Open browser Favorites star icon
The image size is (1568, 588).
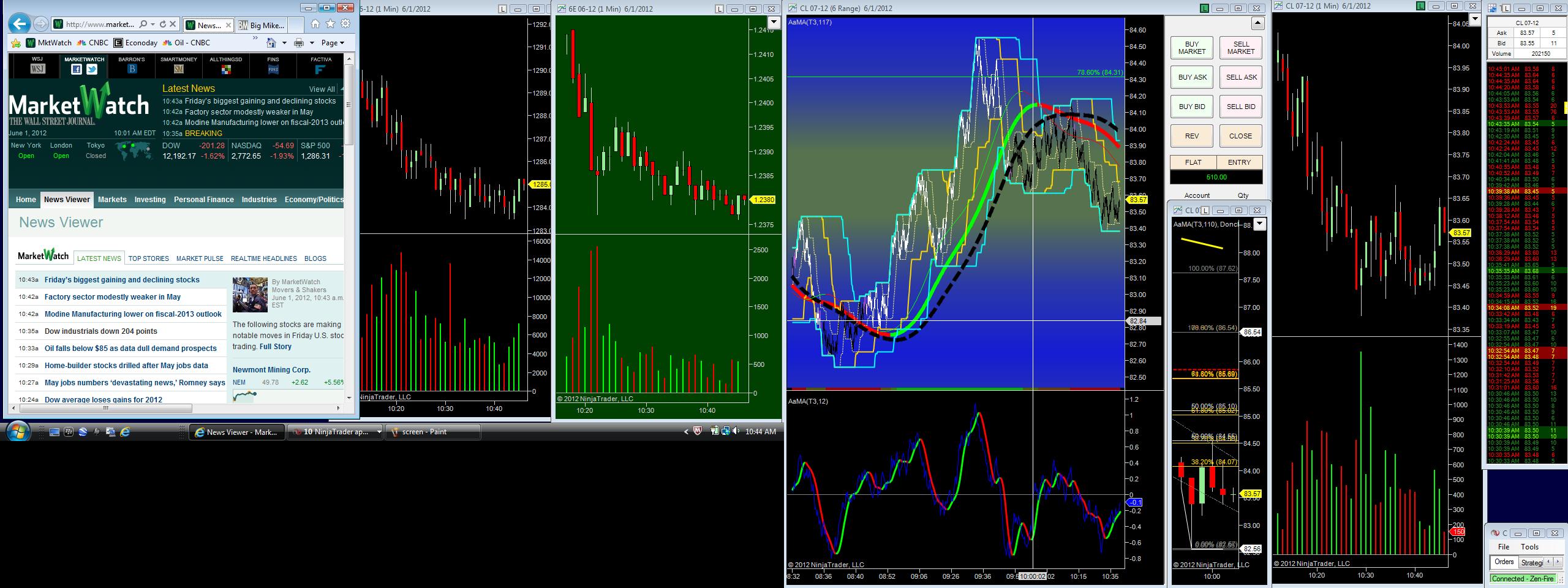coord(331,24)
